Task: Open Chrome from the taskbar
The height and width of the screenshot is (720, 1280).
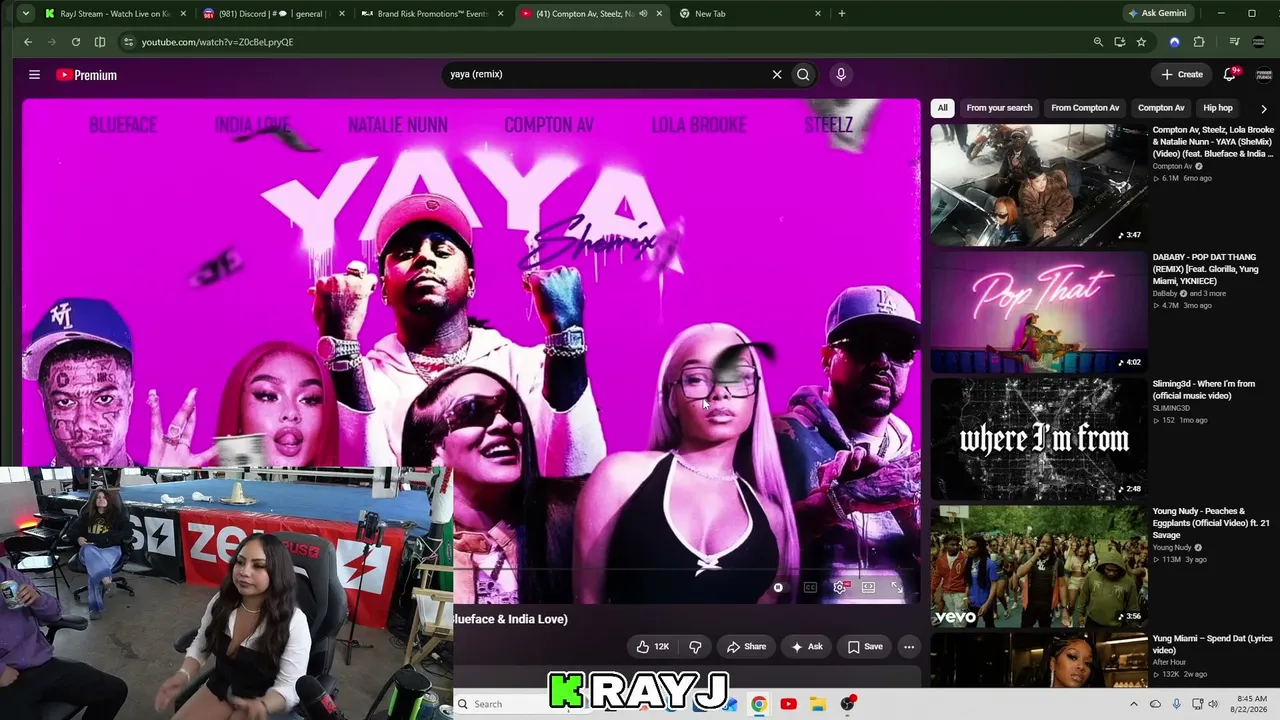Action: 759,704
